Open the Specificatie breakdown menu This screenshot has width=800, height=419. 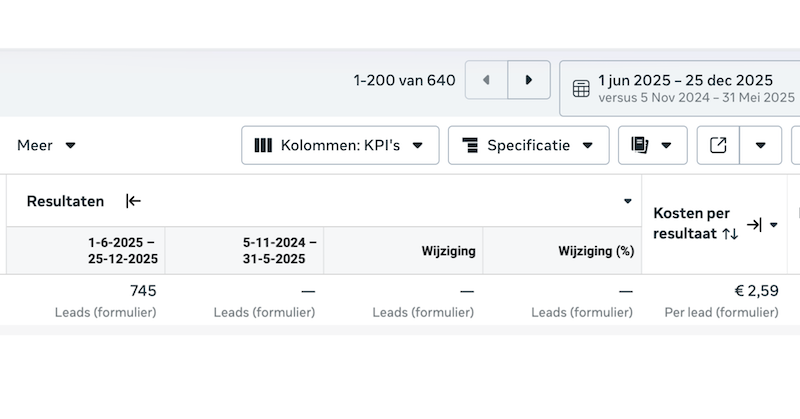tap(528, 145)
